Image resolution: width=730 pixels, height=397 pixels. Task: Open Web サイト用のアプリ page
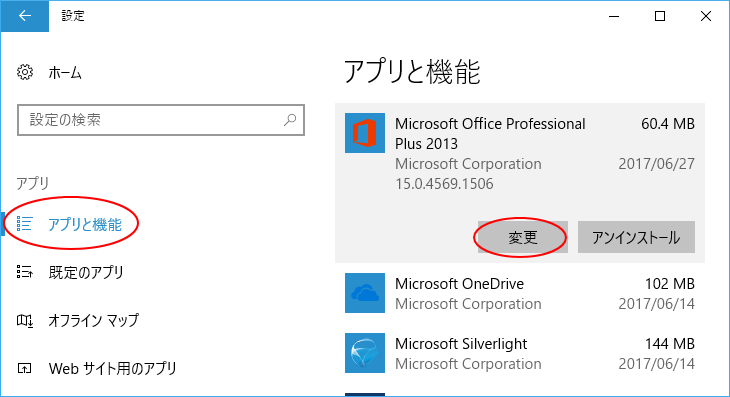coord(112,369)
